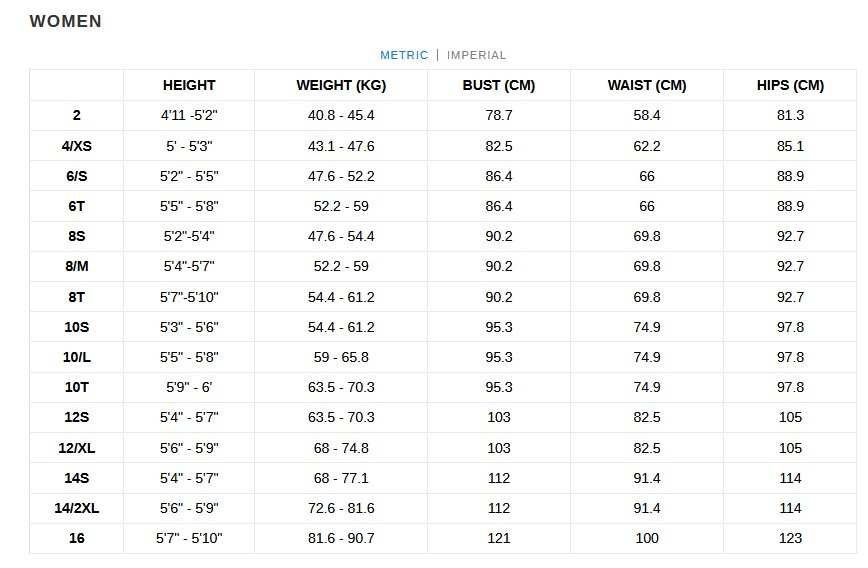868x568 pixels.
Task: Select the 10/L size row label
Action: click(77, 357)
